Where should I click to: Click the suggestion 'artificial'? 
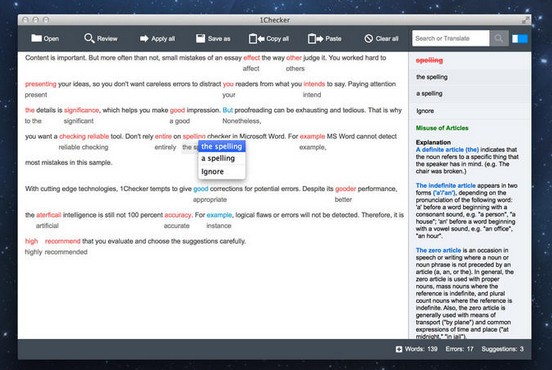(47, 226)
